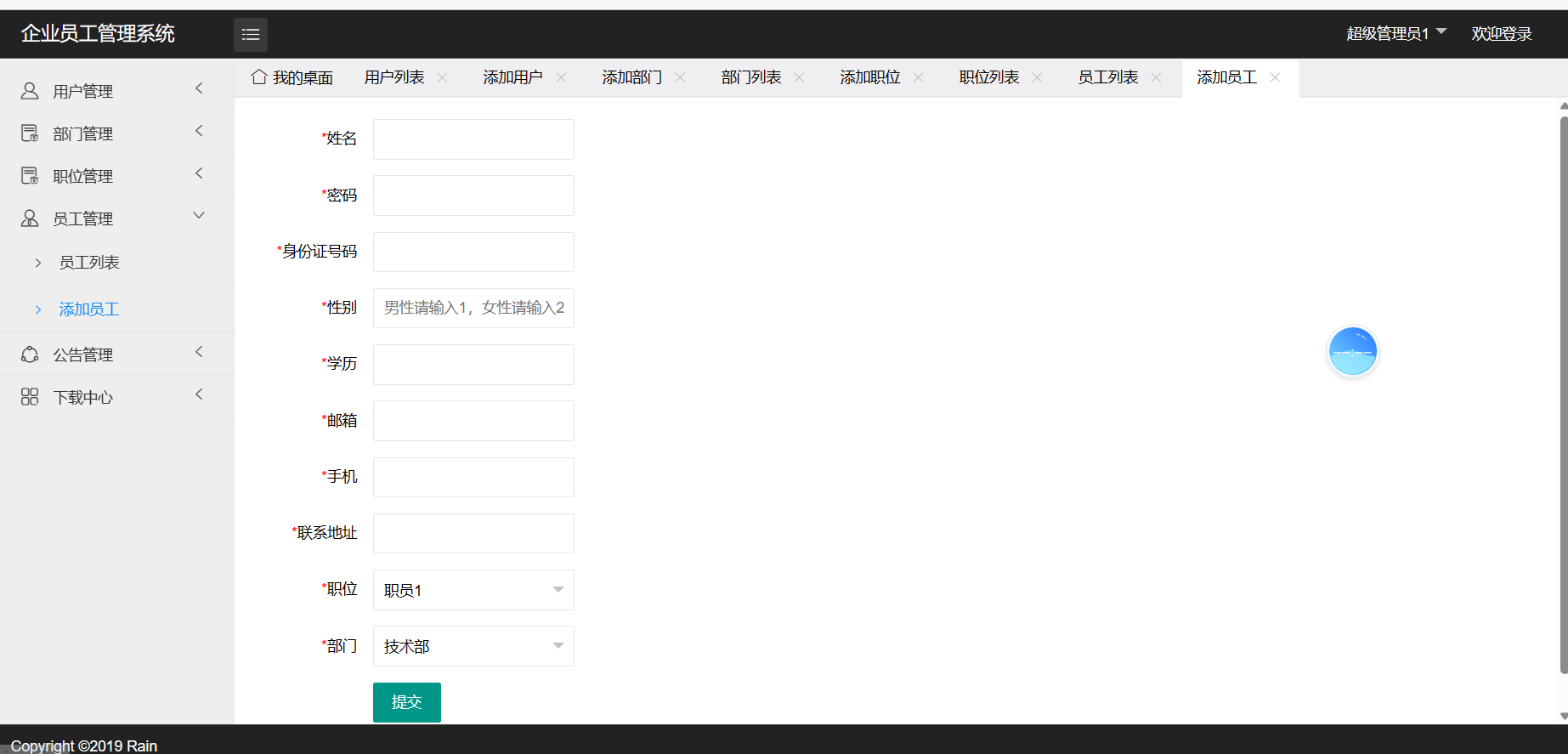Click the 部门管理 sidebar icon
The image size is (1568, 754).
tap(30, 133)
